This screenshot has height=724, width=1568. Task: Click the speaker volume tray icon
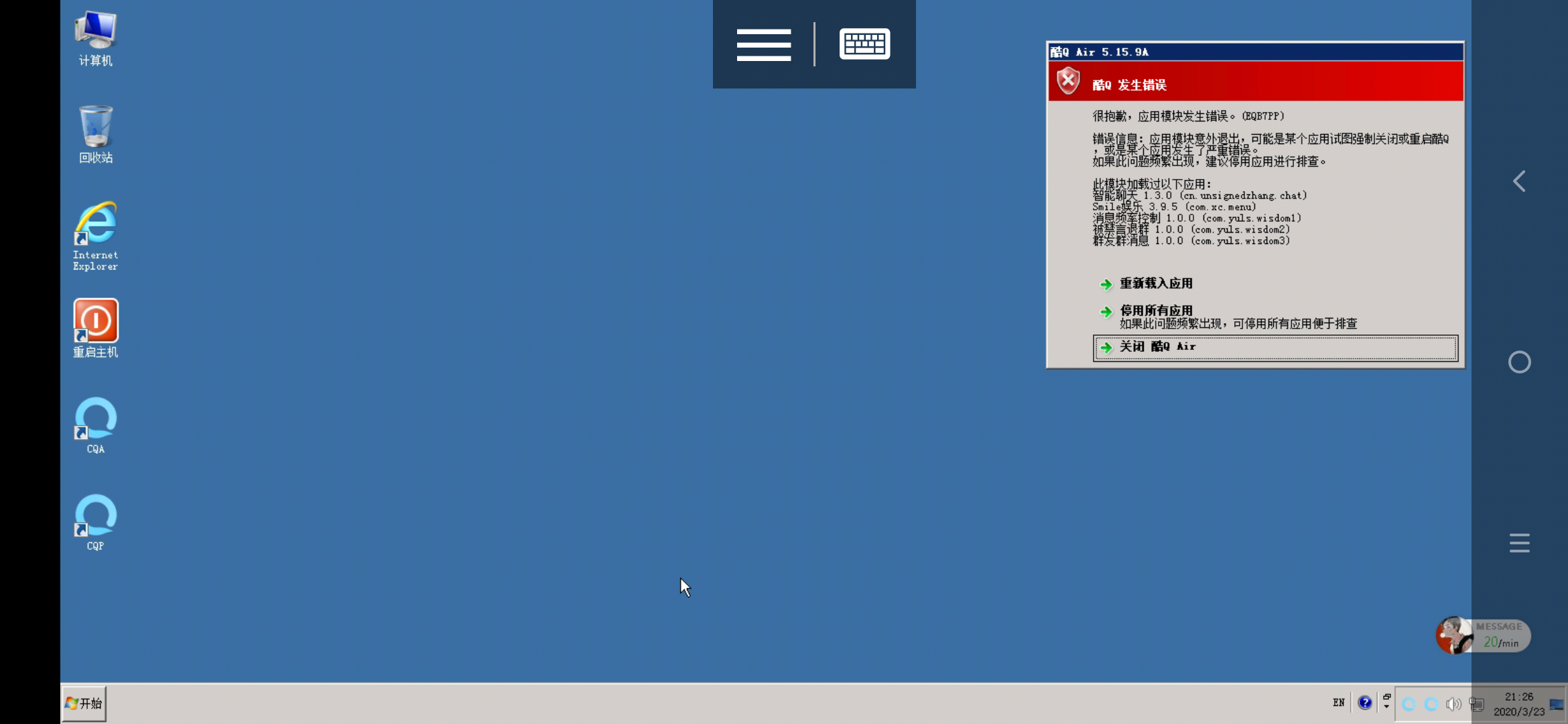click(x=1453, y=704)
